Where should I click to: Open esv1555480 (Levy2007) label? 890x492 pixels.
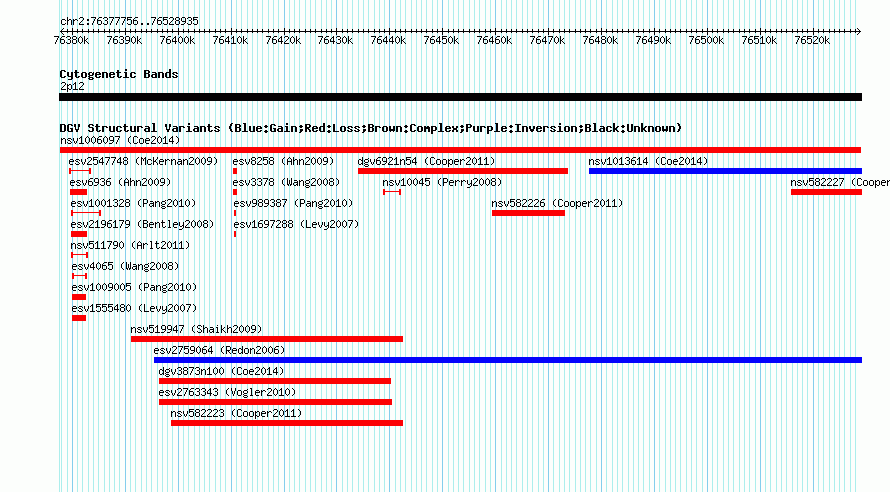(x=135, y=308)
